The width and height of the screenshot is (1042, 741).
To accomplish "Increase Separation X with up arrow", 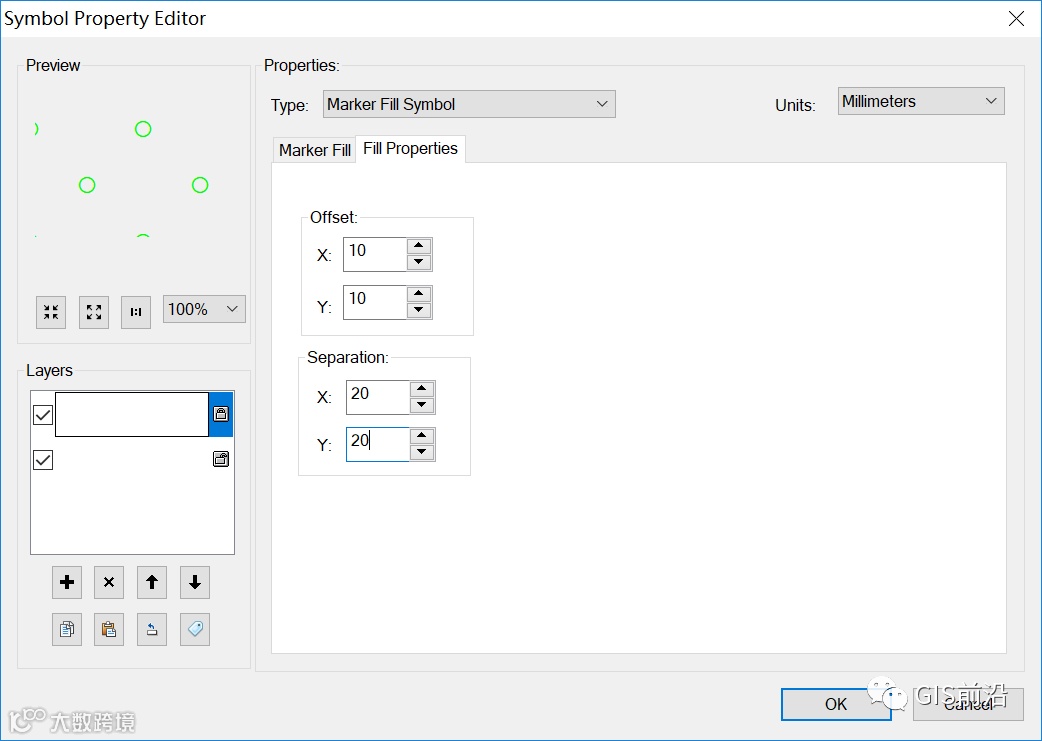I will 422,389.
